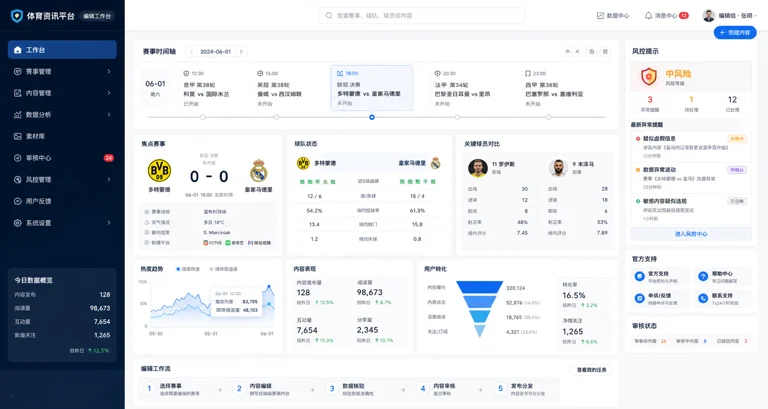Screen dimensions: 768x409
Task: Click the 赛事管理 shield icon in sidebar
Action: (x=18, y=72)
